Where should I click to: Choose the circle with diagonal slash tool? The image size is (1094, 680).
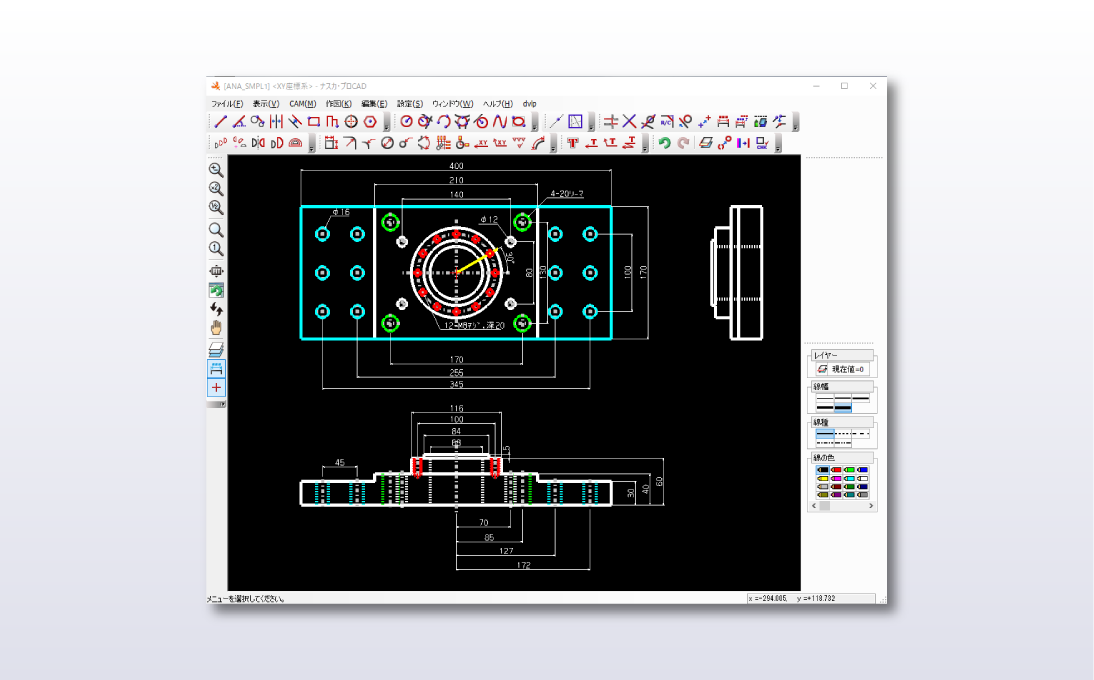pos(387,143)
